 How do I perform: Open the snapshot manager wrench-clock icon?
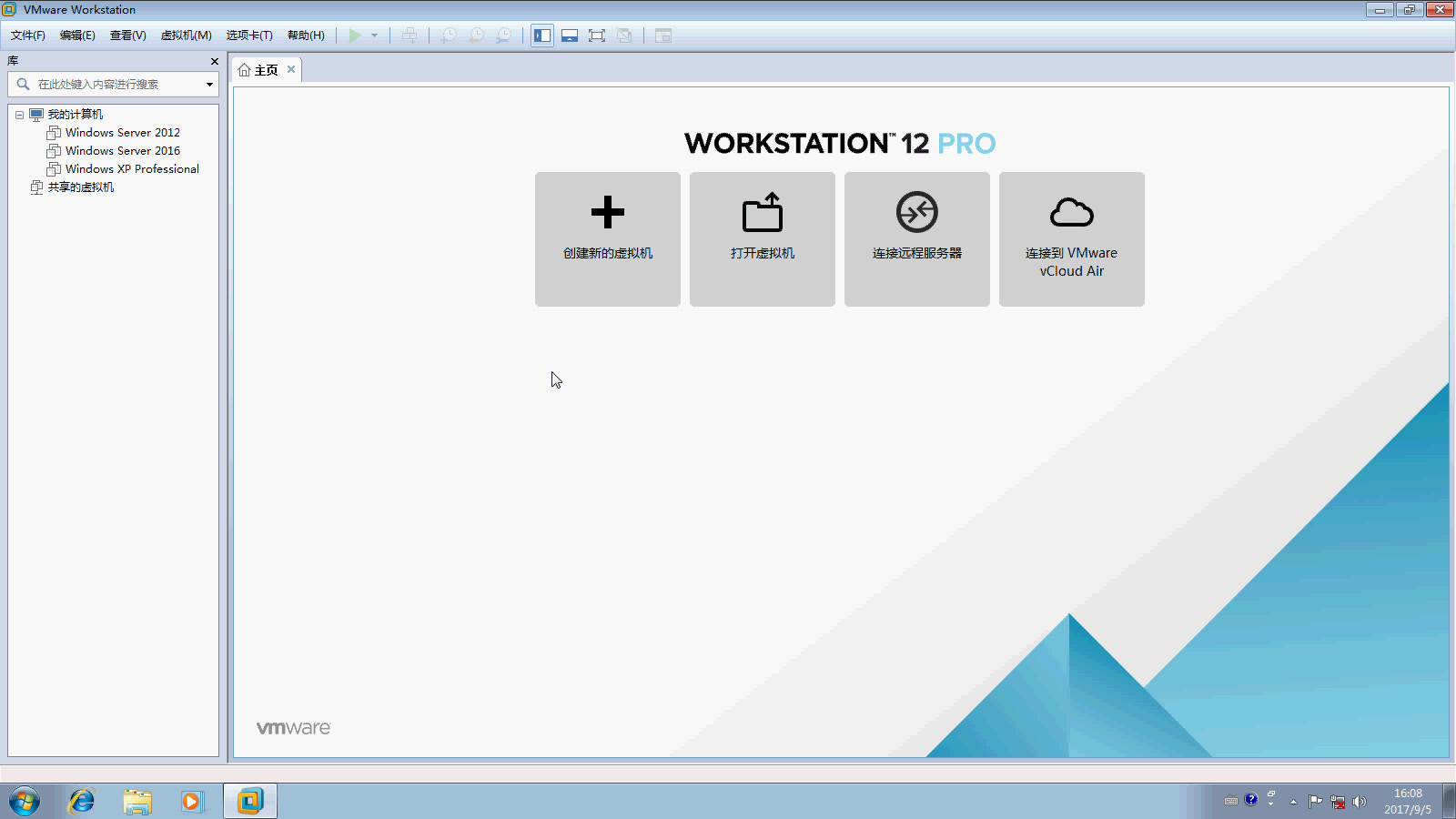click(503, 35)
